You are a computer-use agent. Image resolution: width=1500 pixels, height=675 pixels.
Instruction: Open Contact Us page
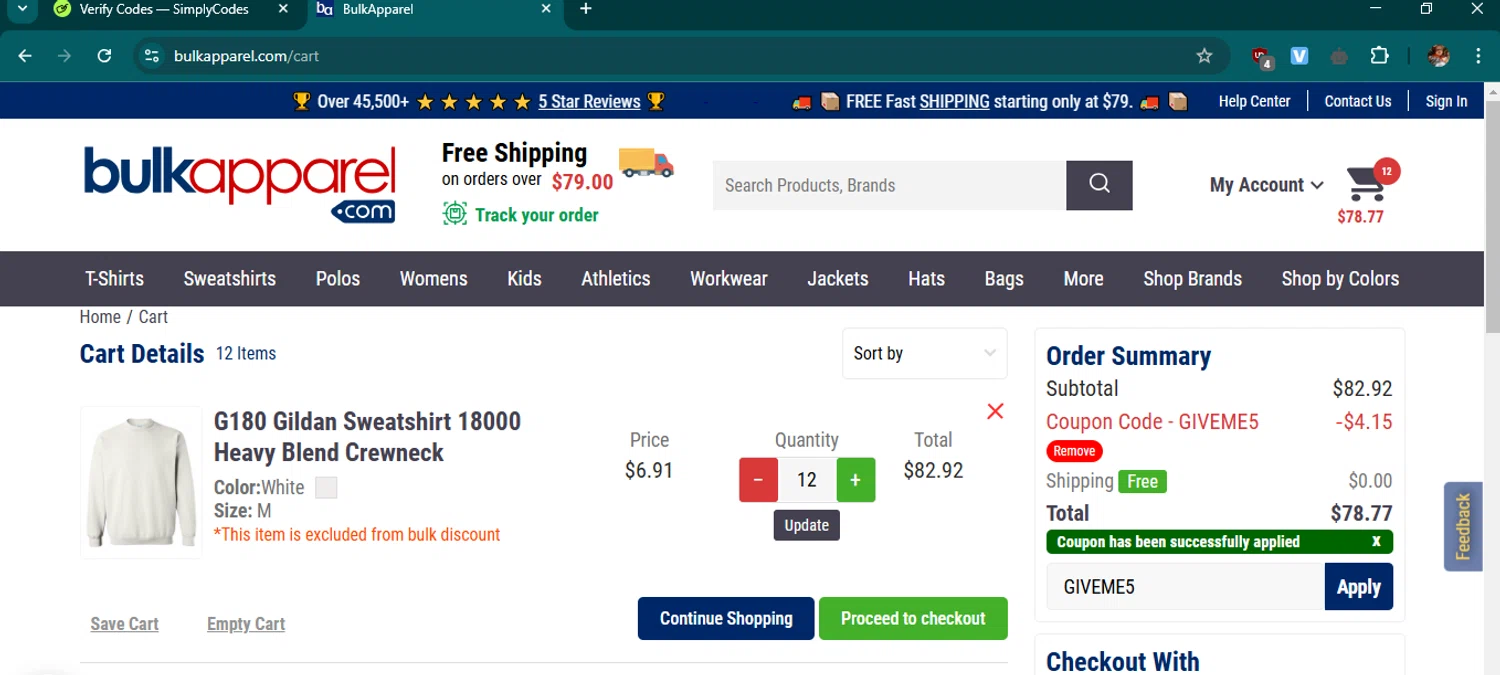[x=1358, y=101]
